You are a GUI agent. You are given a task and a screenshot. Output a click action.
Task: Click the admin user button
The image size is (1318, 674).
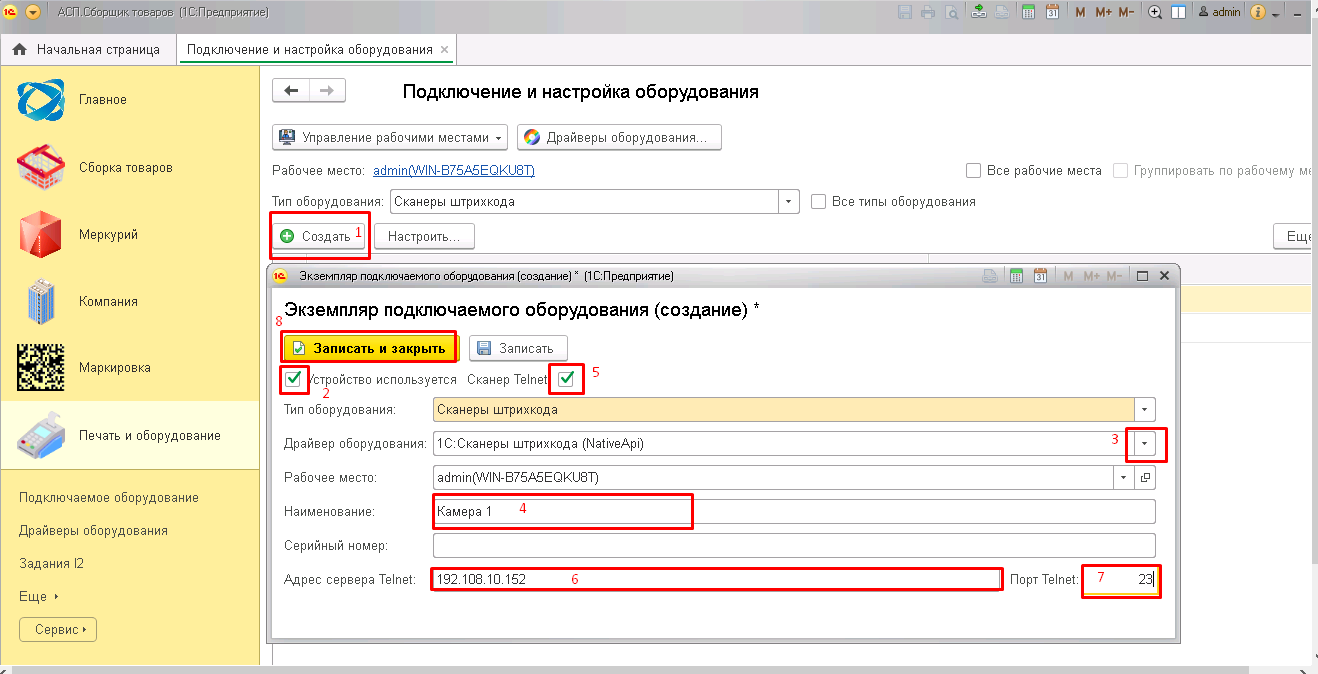pyautogui.click(x=1219, y=12)
